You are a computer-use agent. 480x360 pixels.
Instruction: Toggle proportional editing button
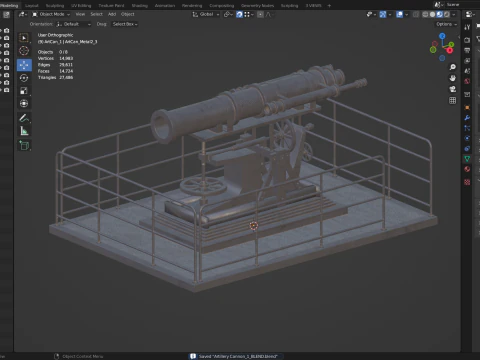(x=260, y=14)
